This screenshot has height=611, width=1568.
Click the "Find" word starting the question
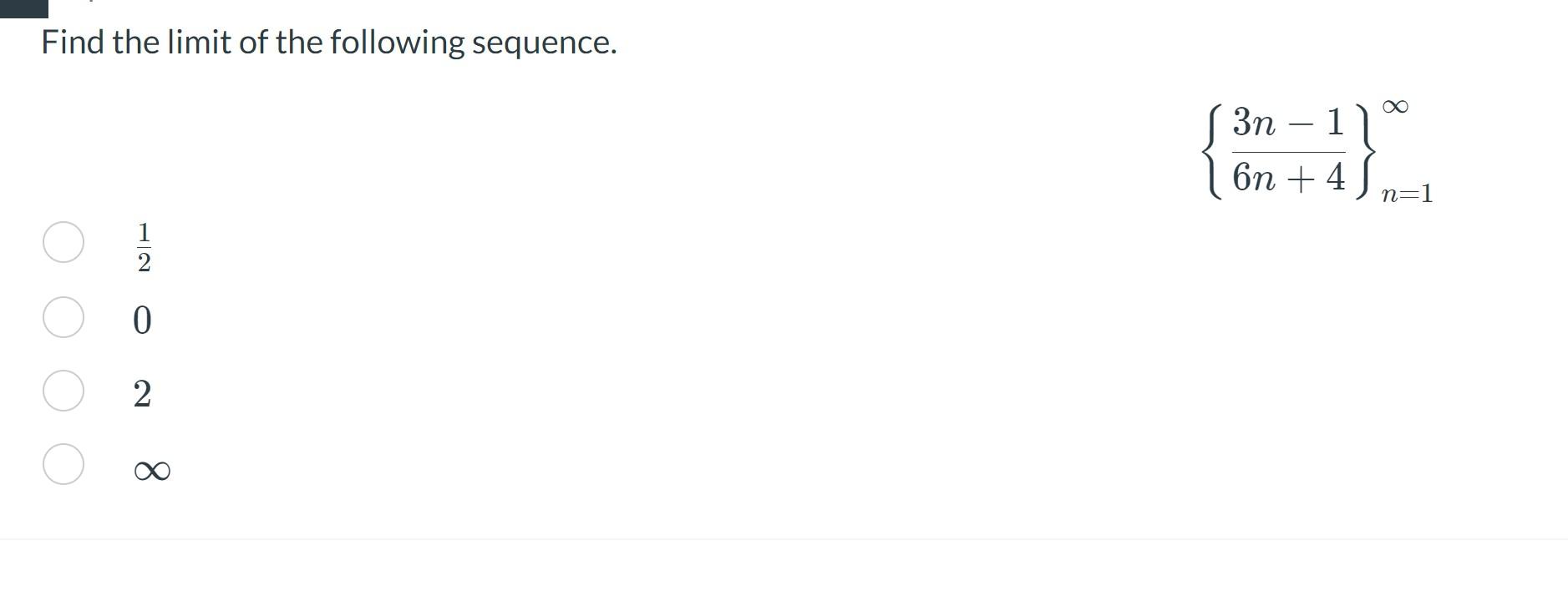pos(73,42)
